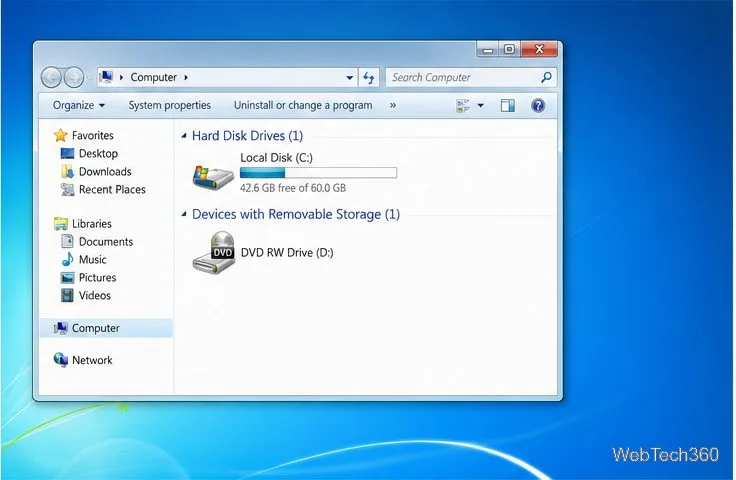Viewport: 736px width, 480px height.
Task: Open the Organize dropdown menu
Action: pyautogui.click(x=78, y=106)
